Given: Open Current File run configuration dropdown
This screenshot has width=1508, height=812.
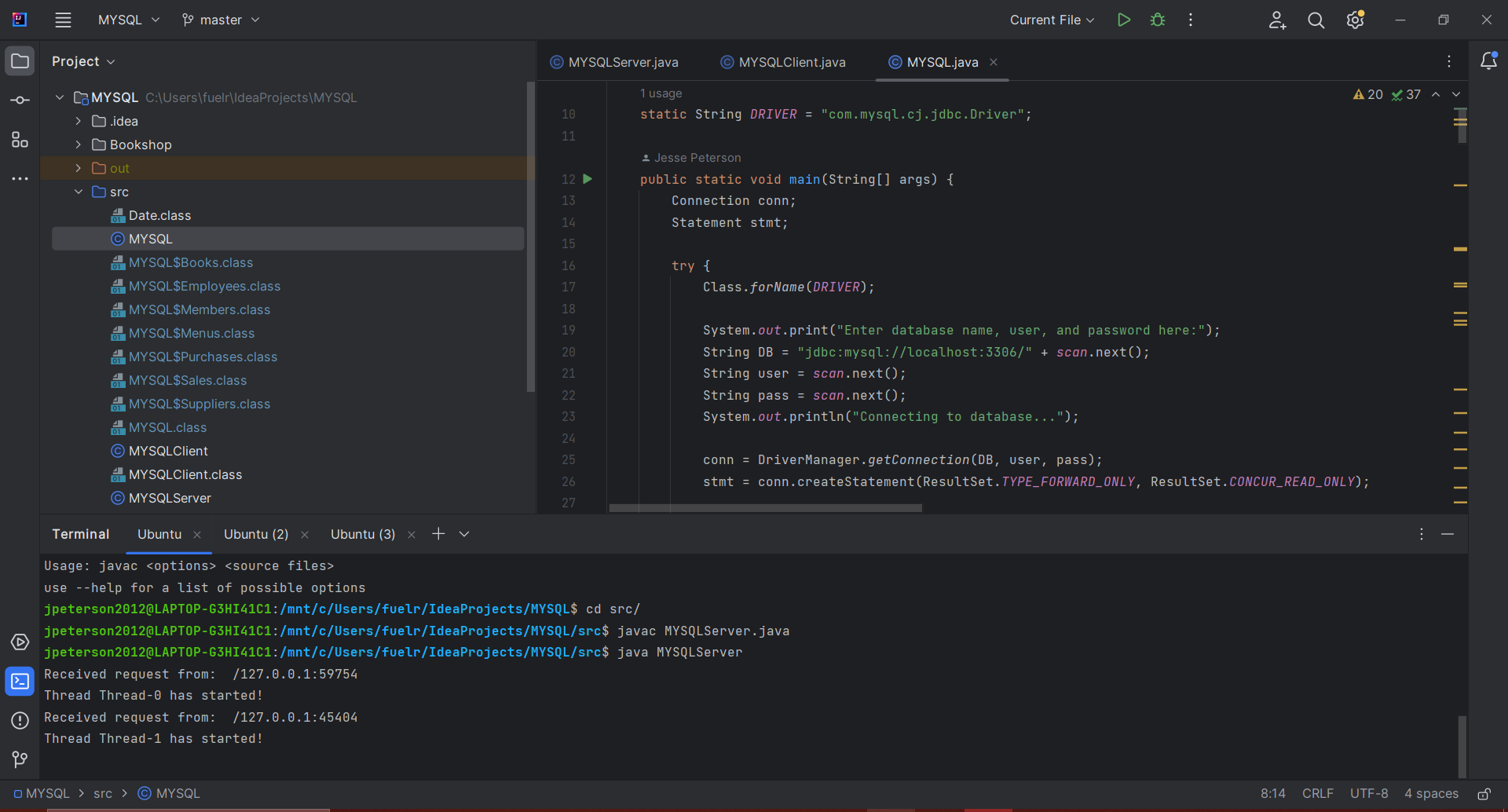Looking at the screenshot, I should pyautogui.click(x=1052, y=20).
